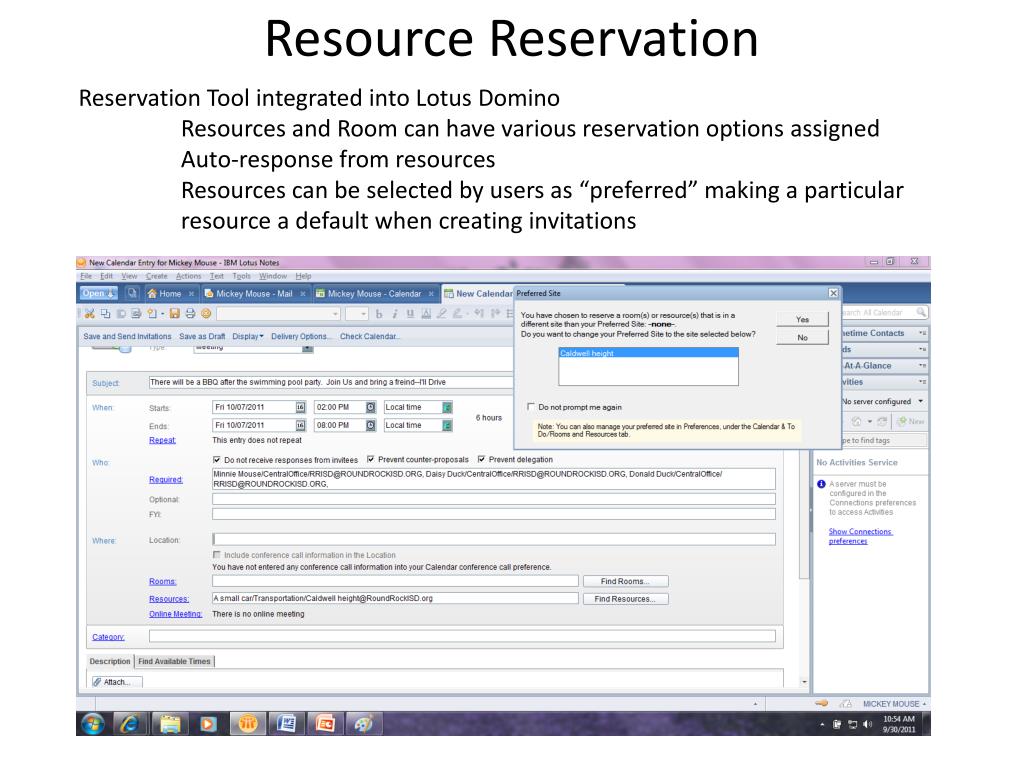Toggle Do not receive responses from invitees
Viewport: 1024px width, 768px height.
click(x=217, y=460)
